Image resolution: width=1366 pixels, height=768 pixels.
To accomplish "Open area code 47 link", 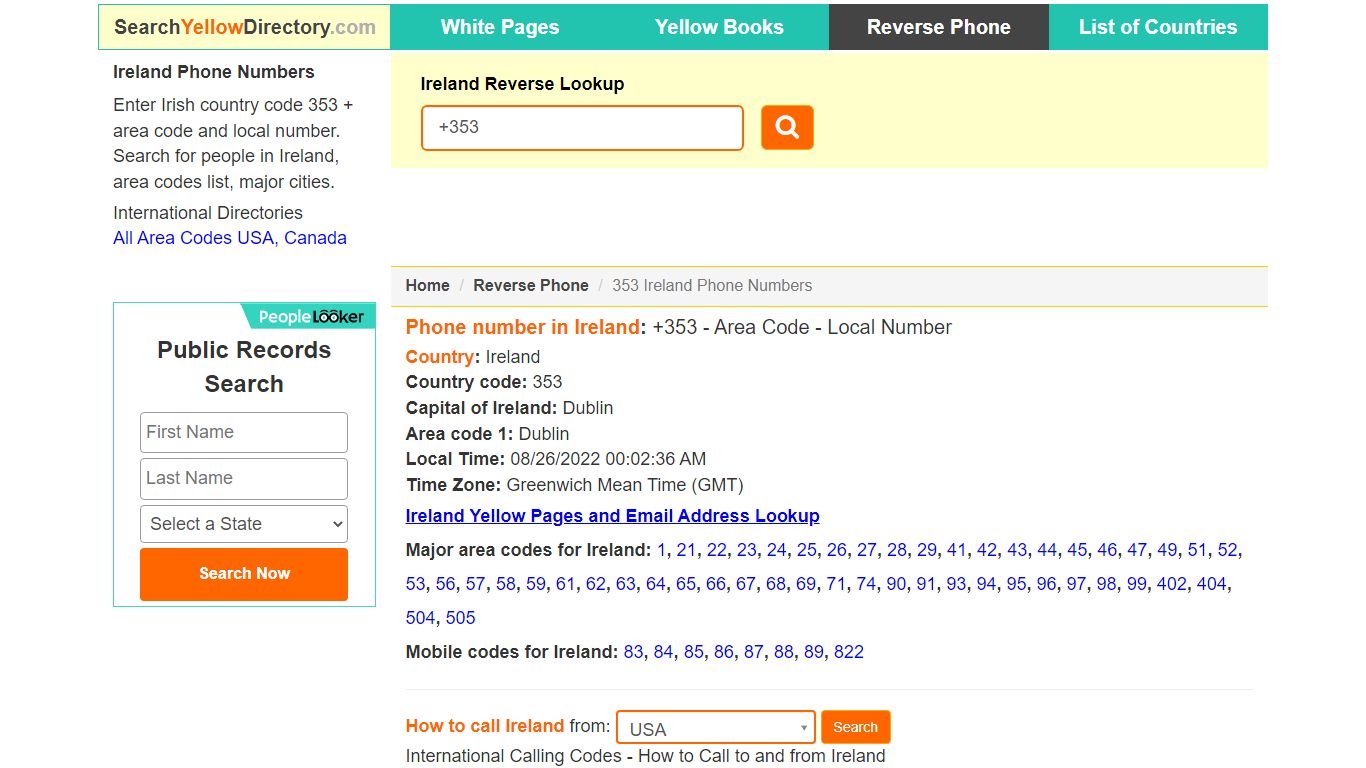I will (x=1136, y=550).
